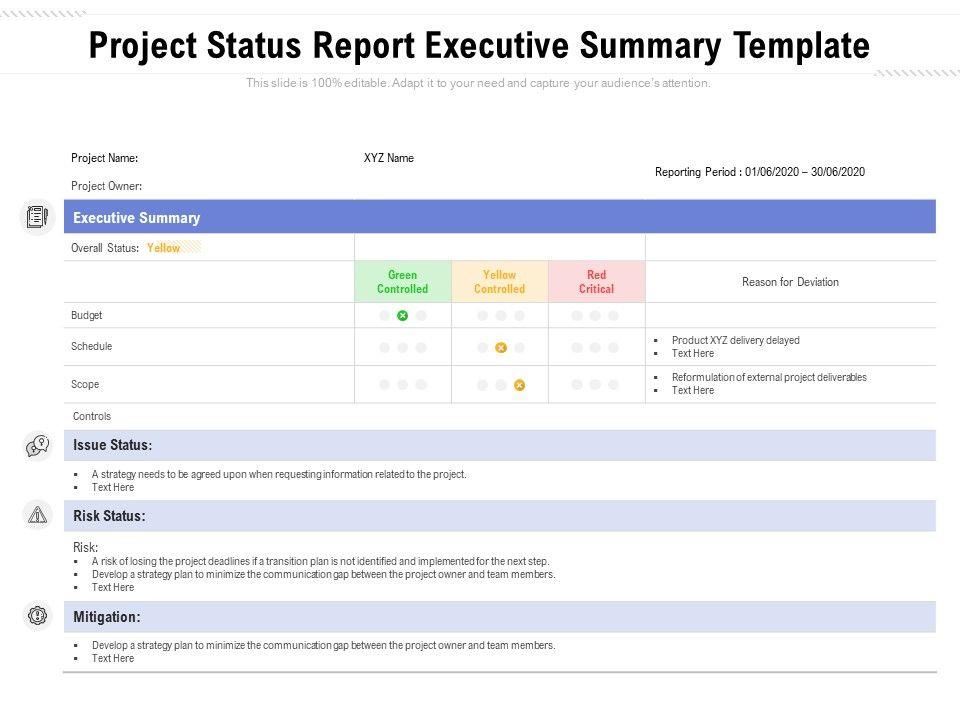This screenshot has width=960, height=720.
Task: Click the Green Controlled column header
Action: coord(402,282)
